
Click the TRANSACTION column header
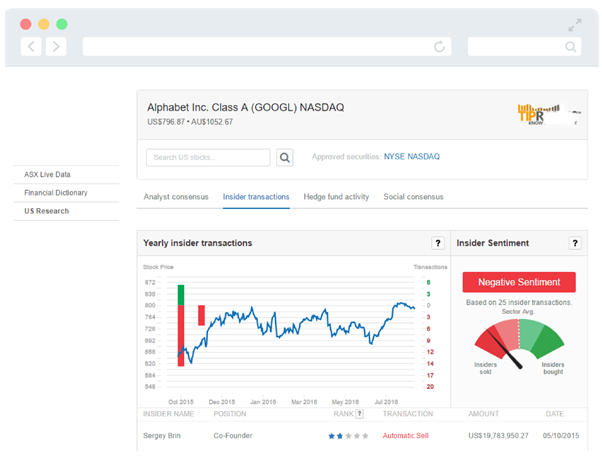click(408, 414)
